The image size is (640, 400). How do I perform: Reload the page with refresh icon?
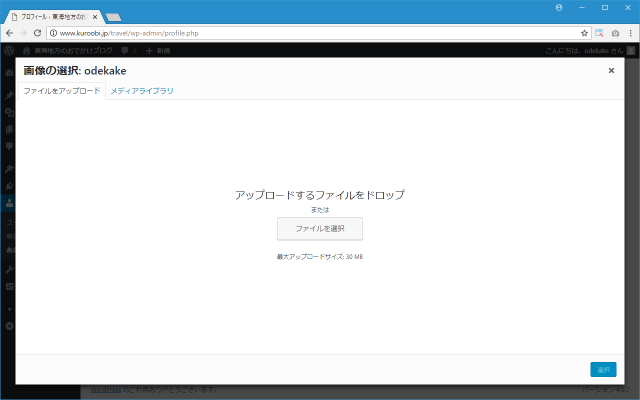pos(37,33)
